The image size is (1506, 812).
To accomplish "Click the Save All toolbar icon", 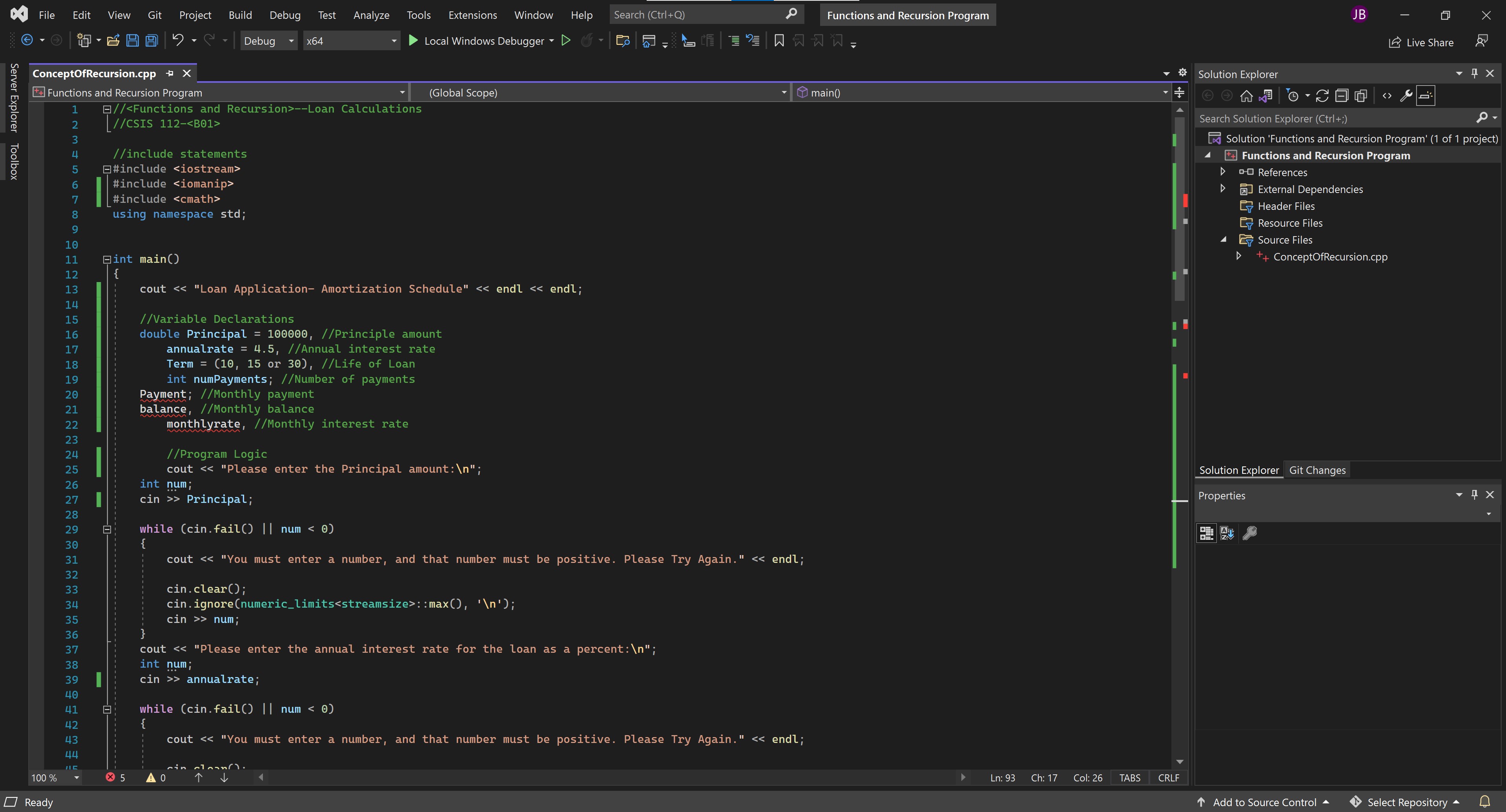I will pyautogui.click(x=152, y=41).
